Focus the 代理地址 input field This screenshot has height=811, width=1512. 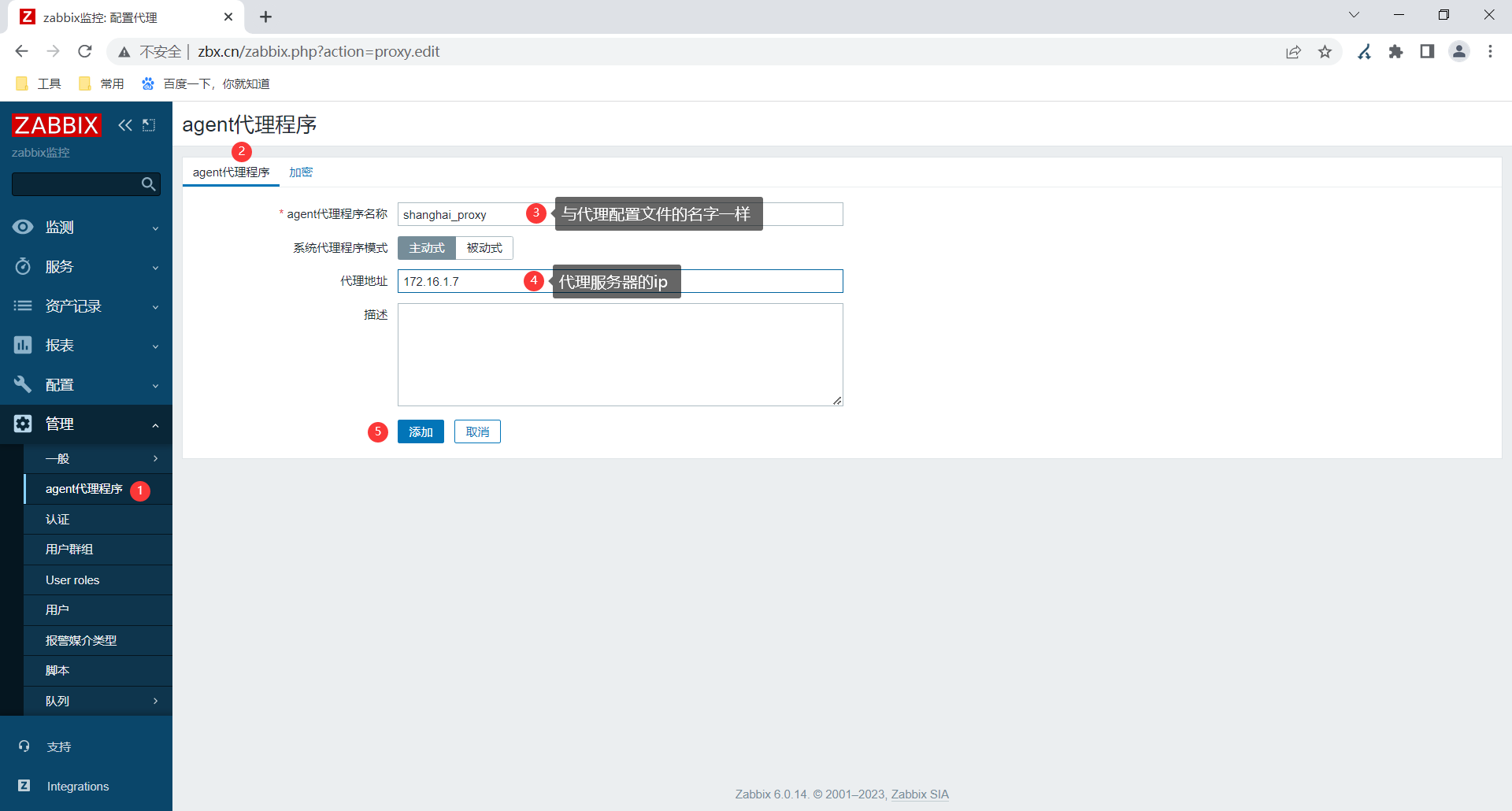click(620, 281)
